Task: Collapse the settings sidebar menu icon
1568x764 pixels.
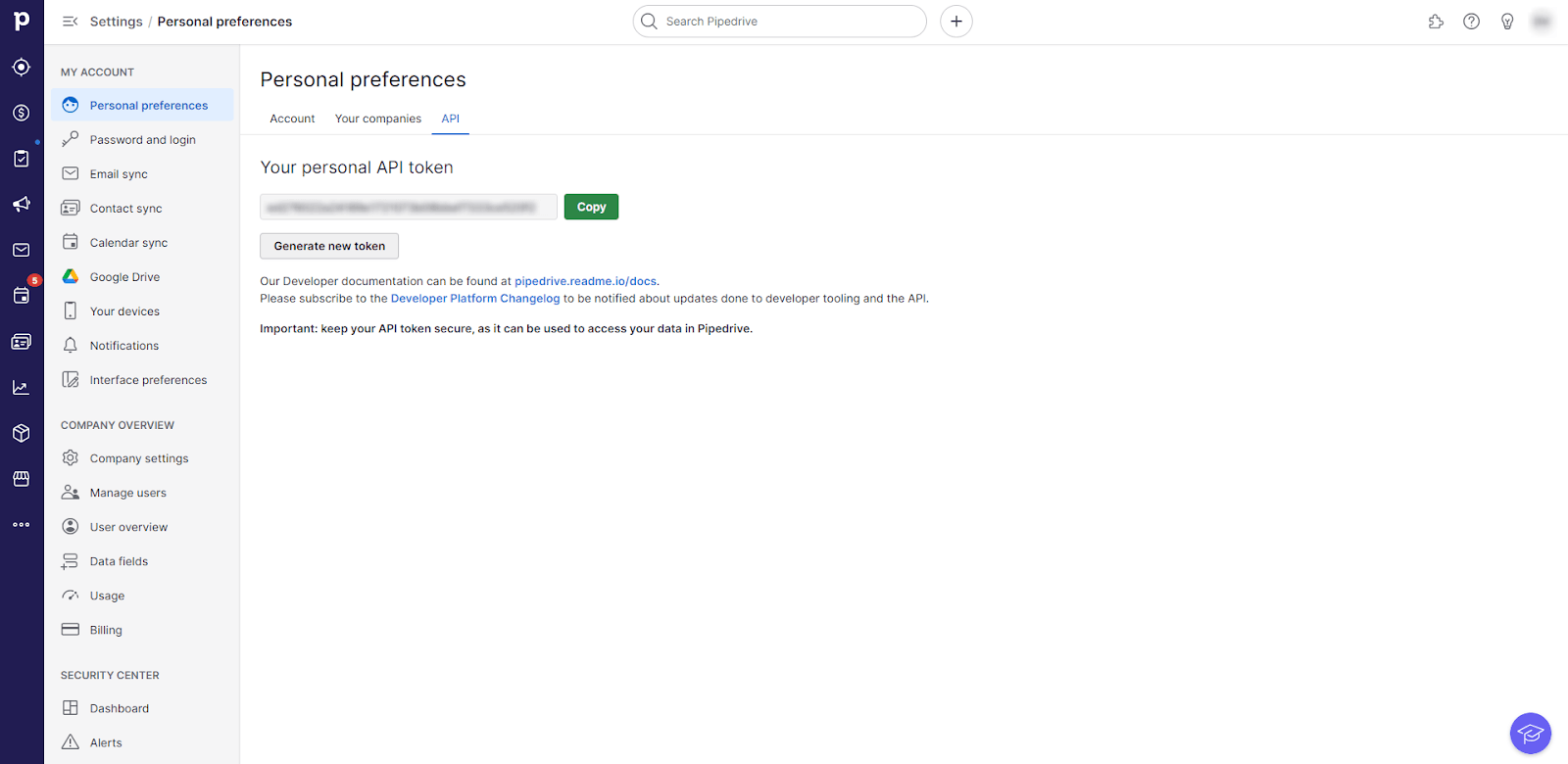Action: click(70, 22)
